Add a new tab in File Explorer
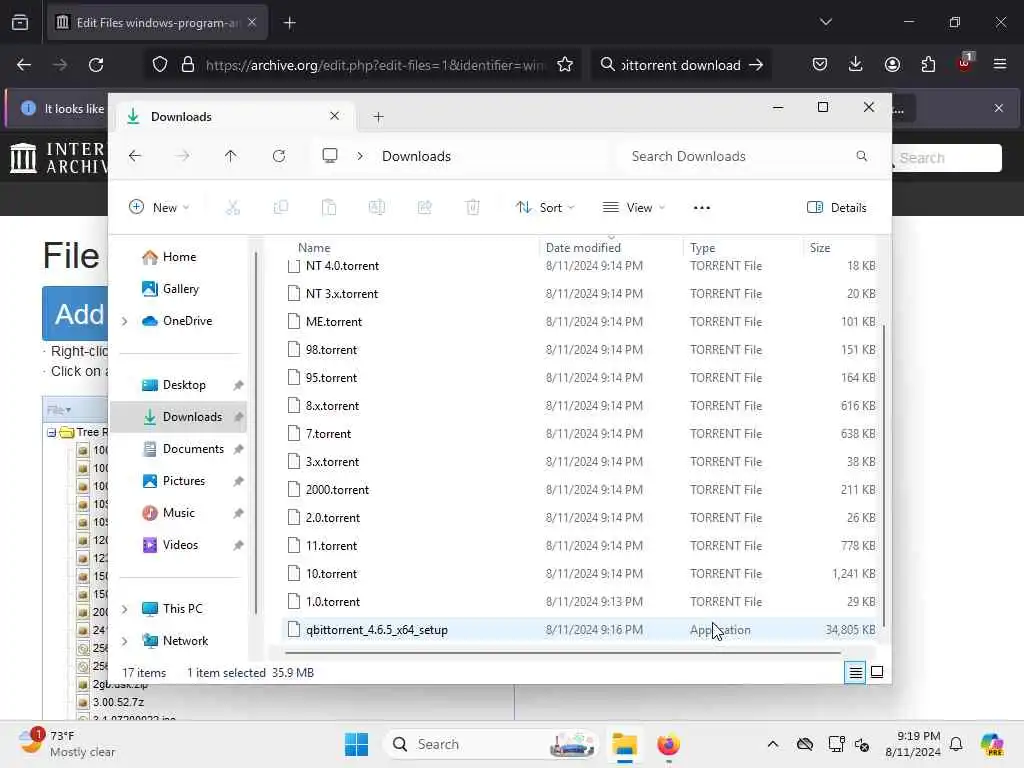This screenshot has width=1024, height=768. point(378,117)
